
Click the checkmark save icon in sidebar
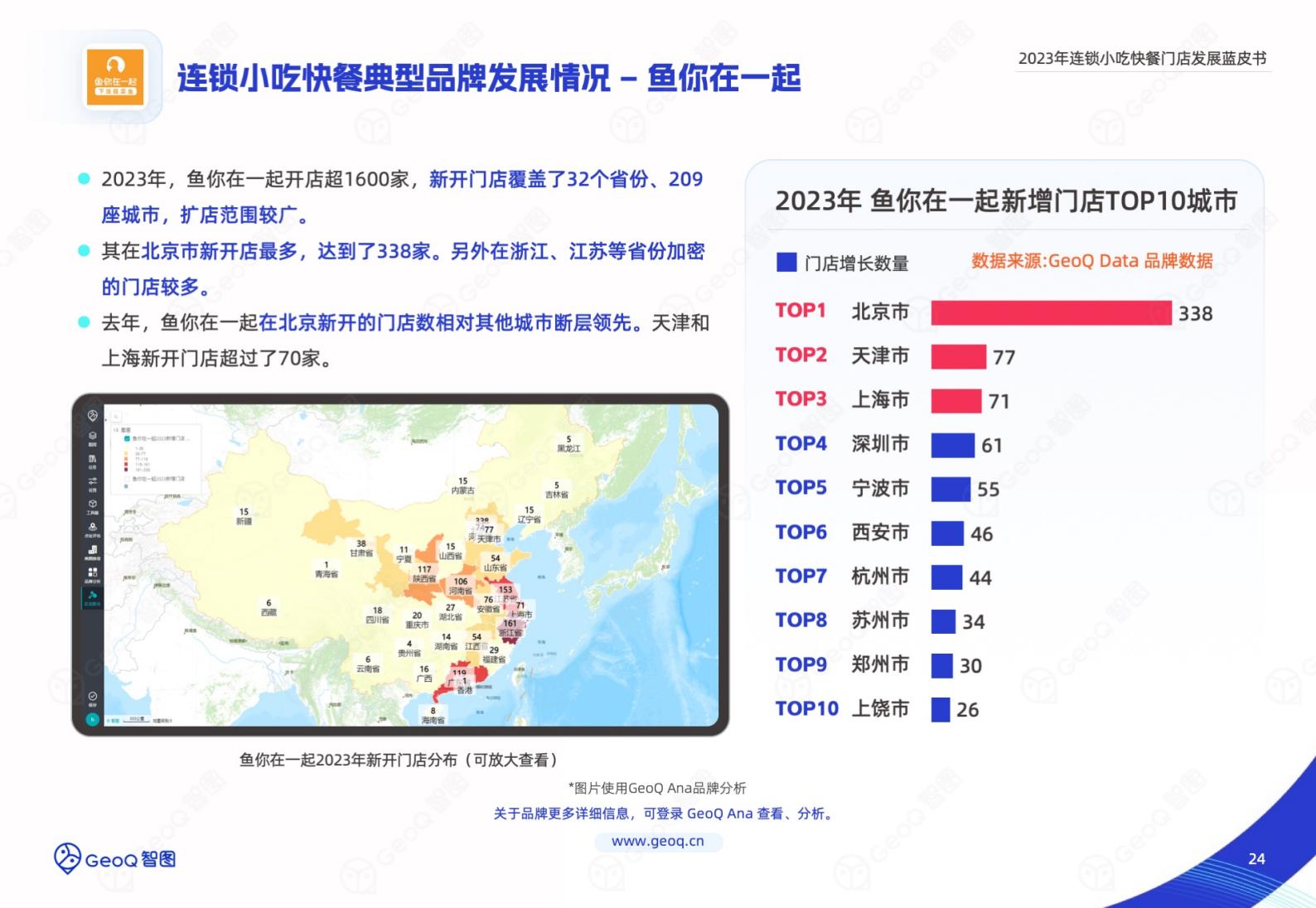(93, 696)
